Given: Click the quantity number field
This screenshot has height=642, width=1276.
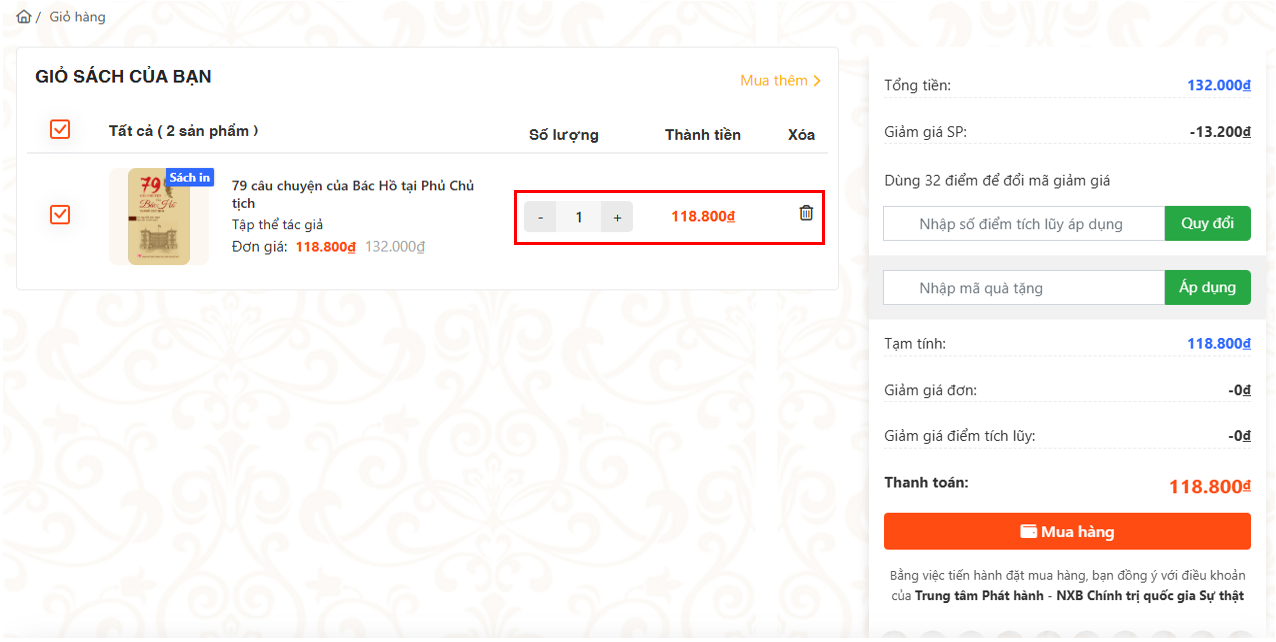Looking at the screenshot, I should pyautogui.click(x=578, y=217).
